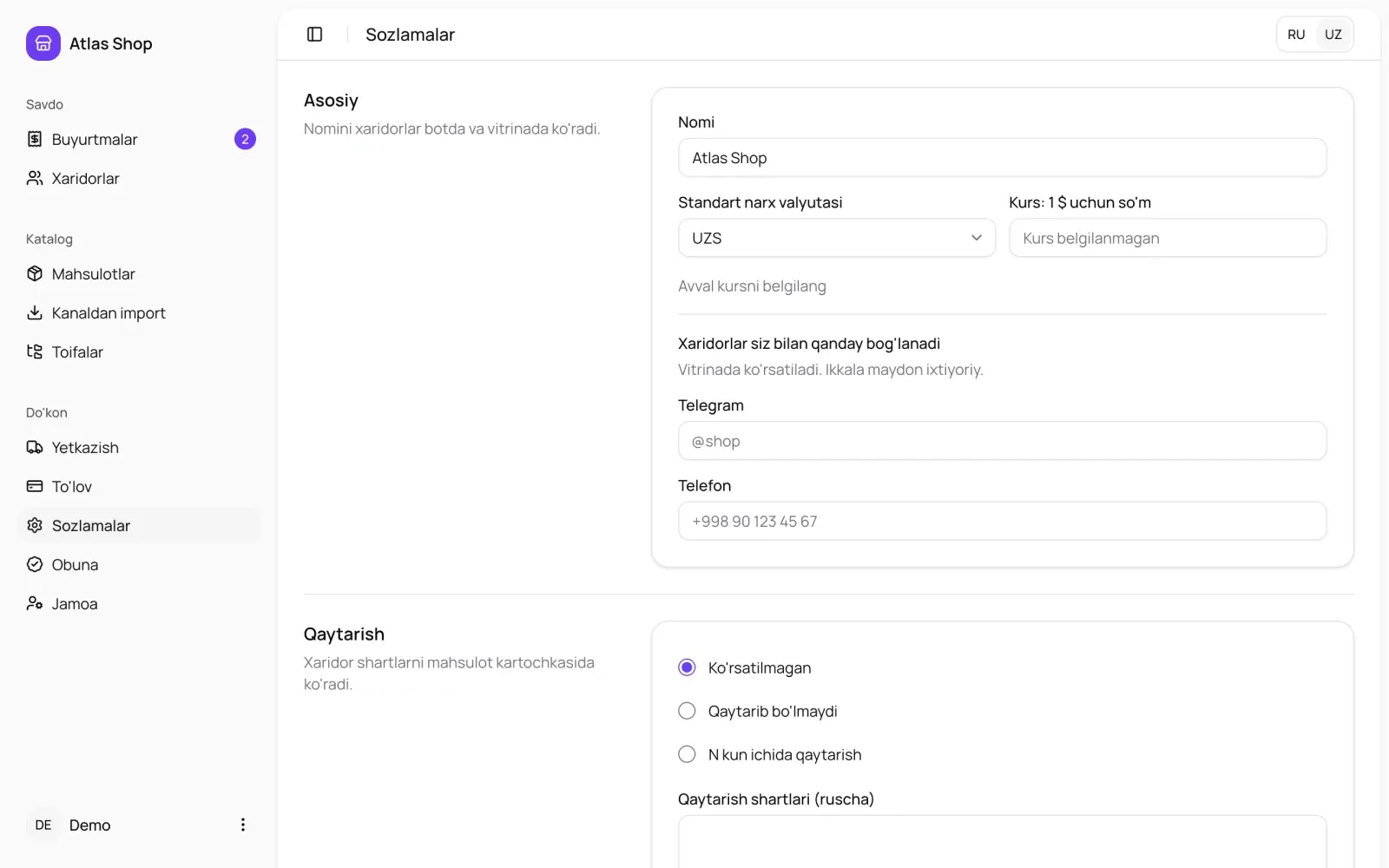The width and height of the screenshot is (1389, 868).
Task: Open the Yetkazish page
Action: coord(139,447)
